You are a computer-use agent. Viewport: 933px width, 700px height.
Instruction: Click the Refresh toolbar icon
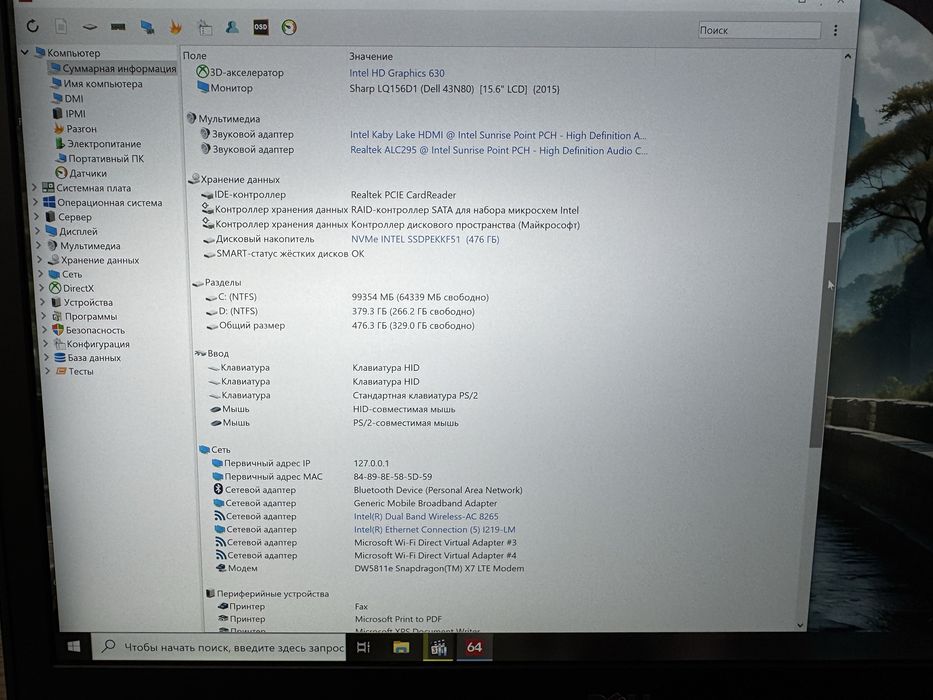click(33, 26)
